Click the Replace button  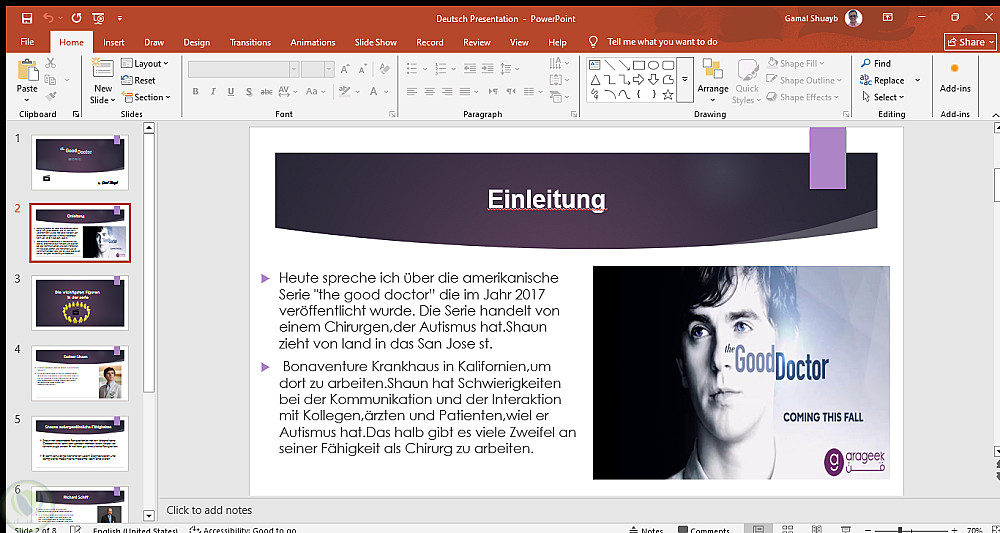pyautogui.click(x=883, y=80)
